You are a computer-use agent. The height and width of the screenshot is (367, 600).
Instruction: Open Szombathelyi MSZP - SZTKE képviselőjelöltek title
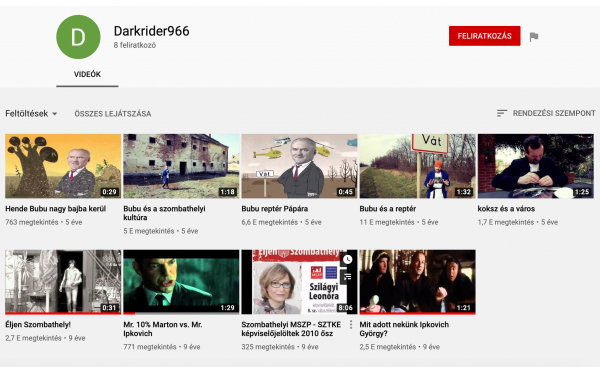pyautogui.click(x=291, y=329)
